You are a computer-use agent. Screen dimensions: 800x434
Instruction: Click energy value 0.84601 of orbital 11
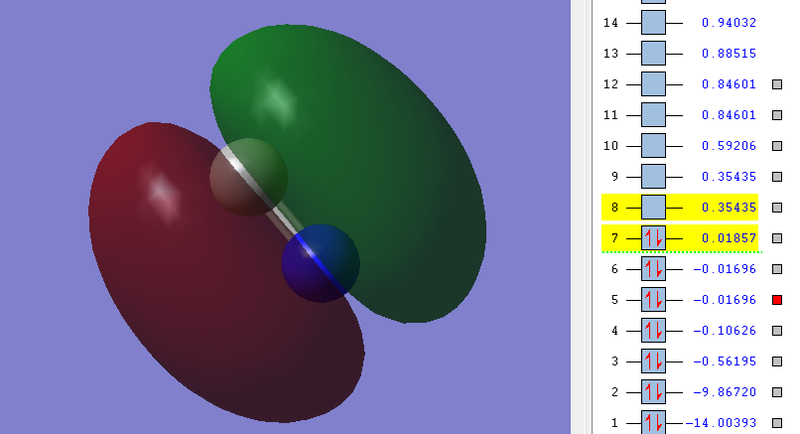729,115
